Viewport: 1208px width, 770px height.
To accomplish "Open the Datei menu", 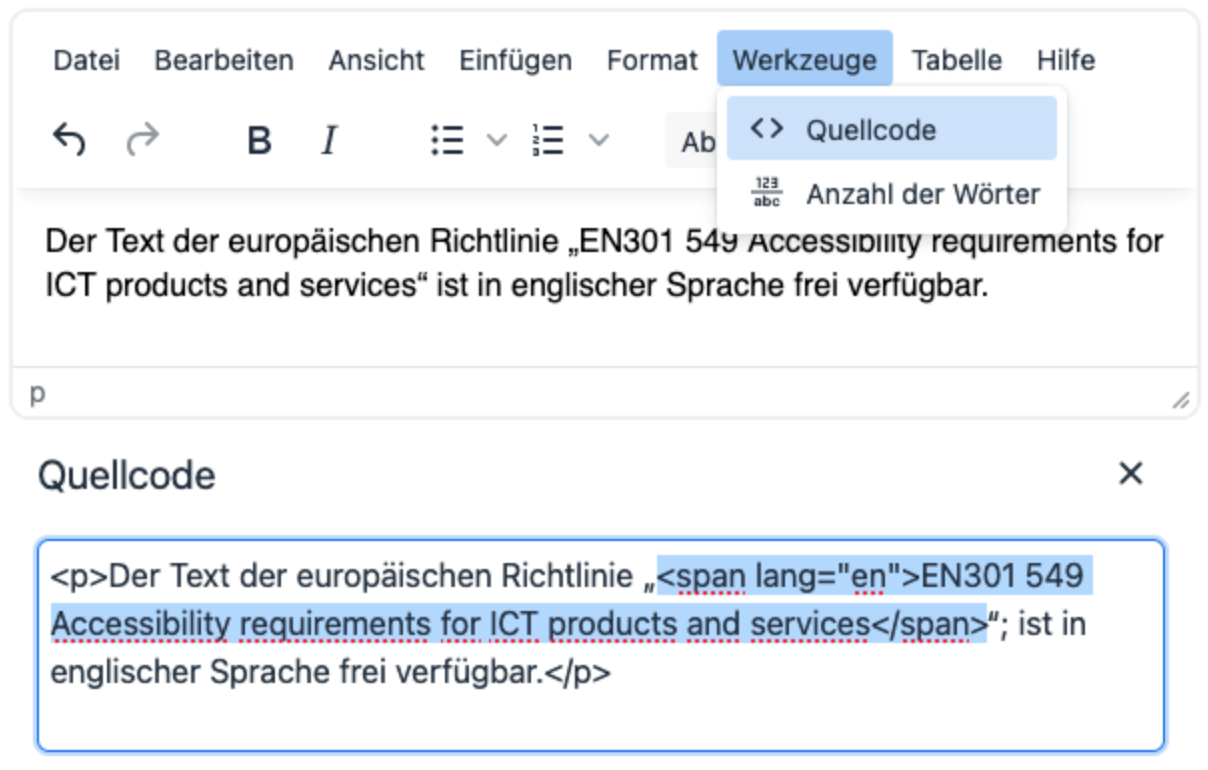I will [x=86, y=60].
